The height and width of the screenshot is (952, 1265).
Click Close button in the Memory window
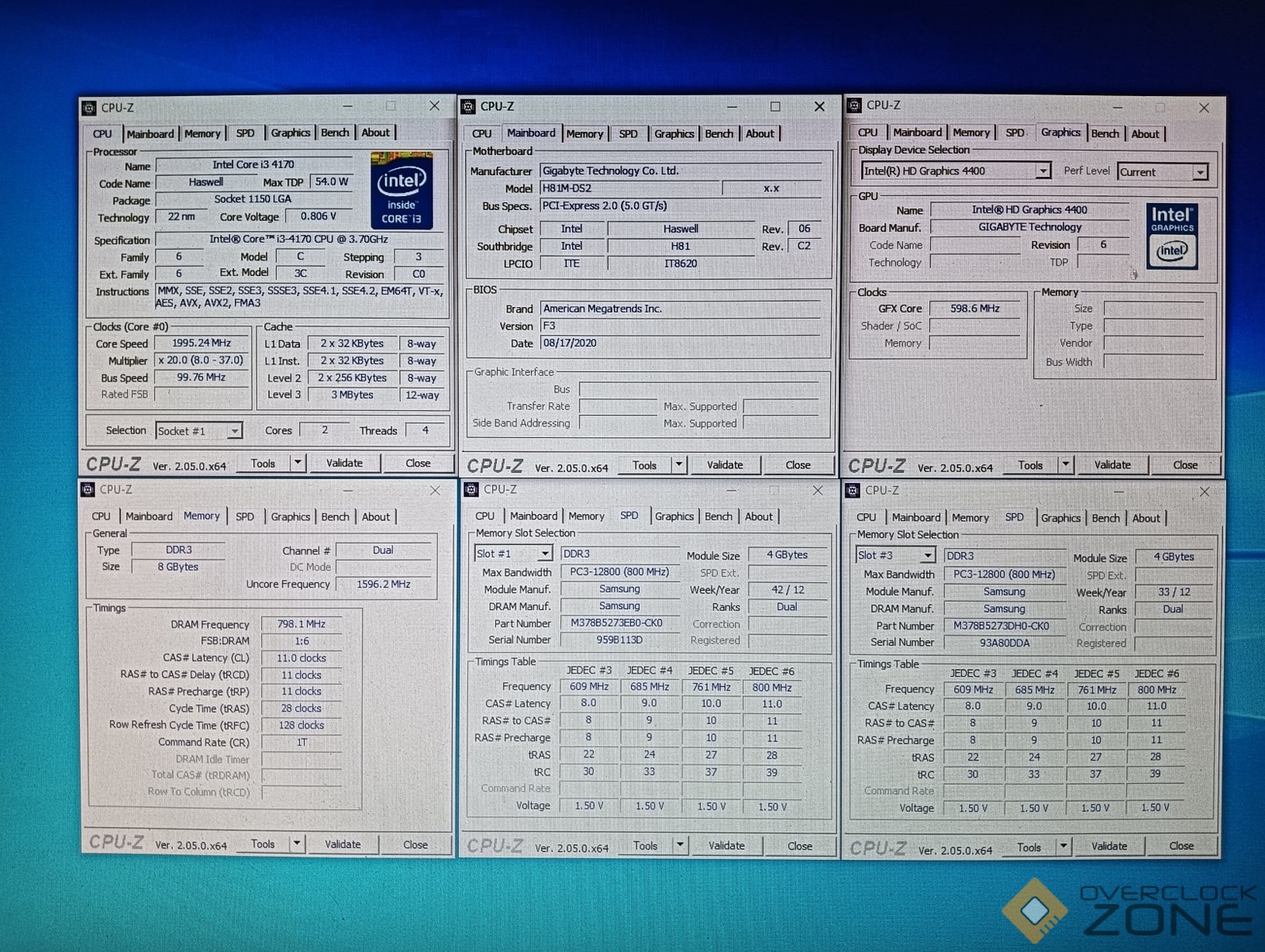click(x=416, y=845)
